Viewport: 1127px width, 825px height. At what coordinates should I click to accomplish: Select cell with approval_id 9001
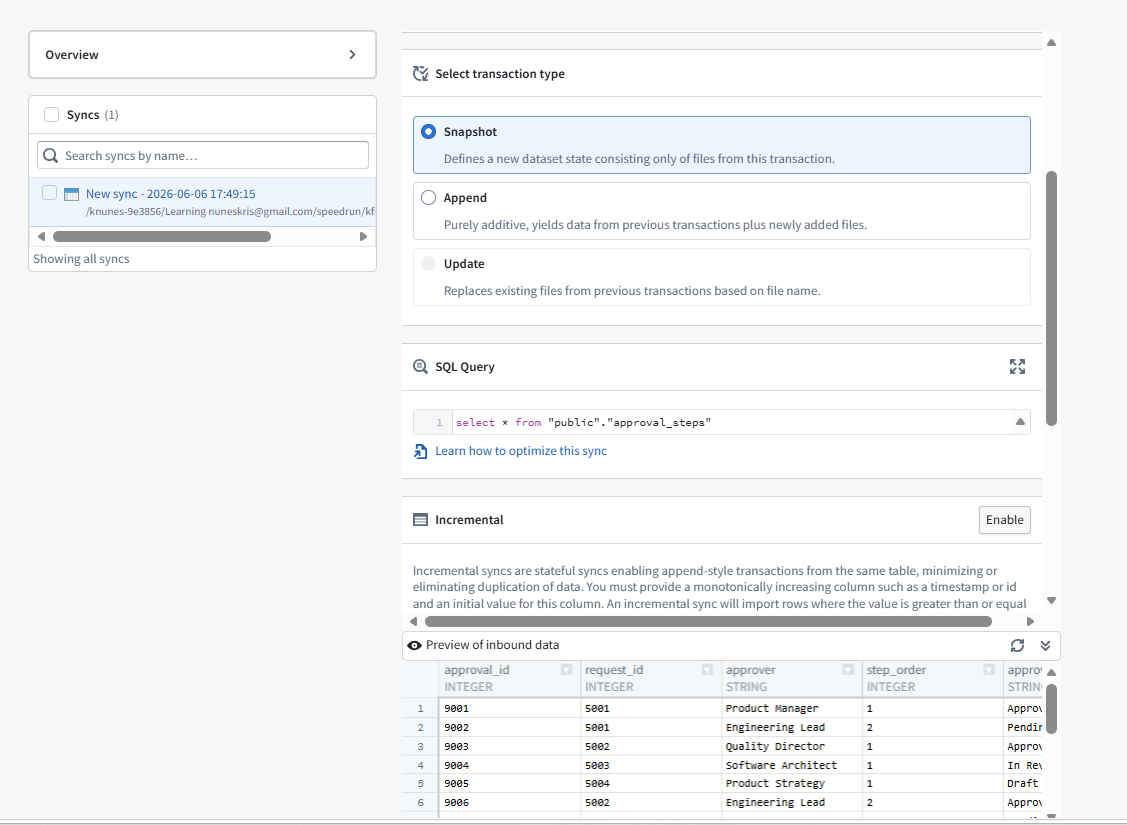point(510,709)
